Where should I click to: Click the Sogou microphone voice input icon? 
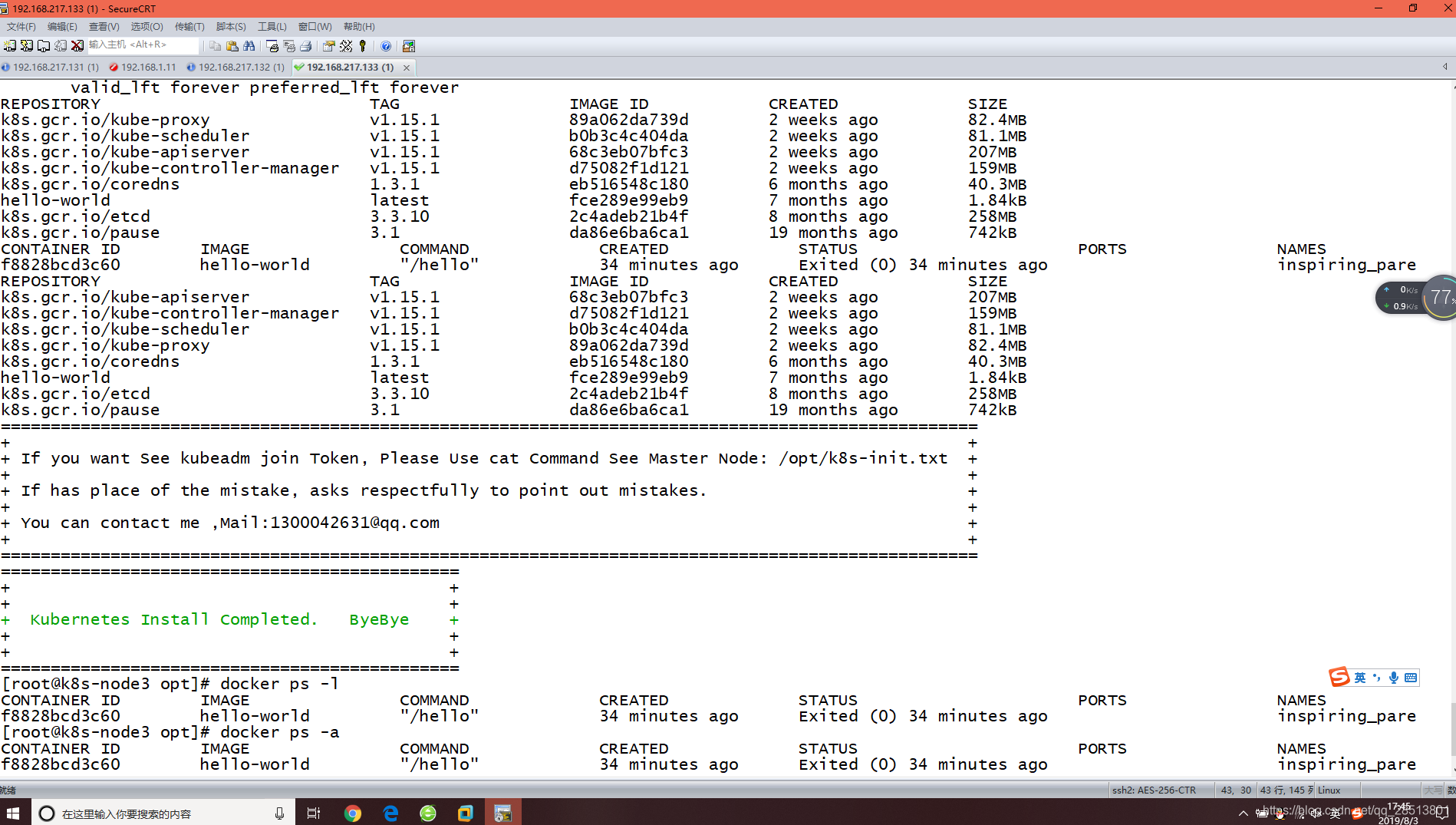1394,678
